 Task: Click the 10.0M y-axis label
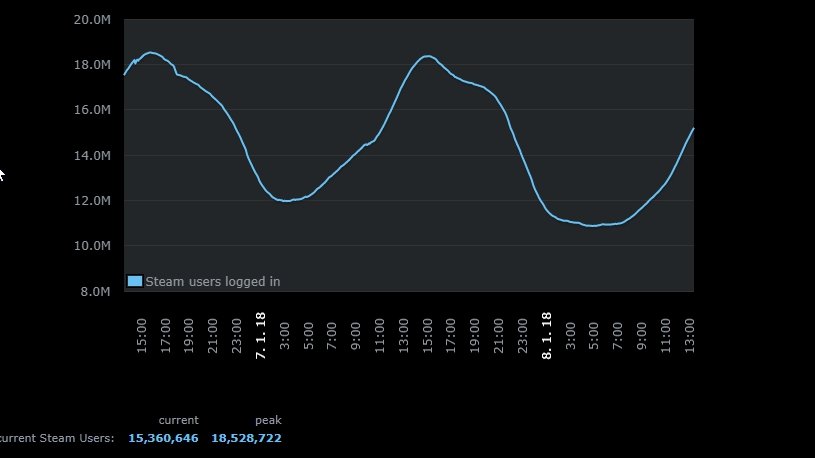point(92,246)
